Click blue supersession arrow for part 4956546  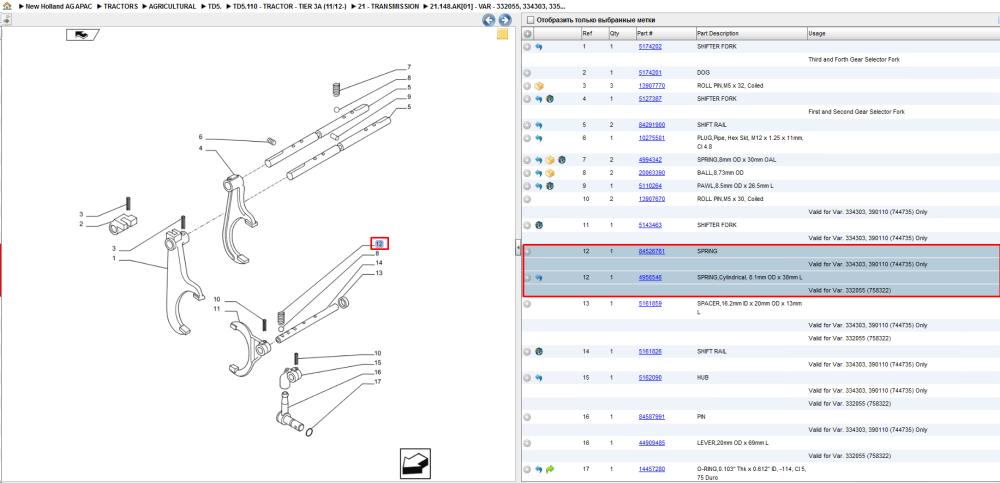[539, 278]
